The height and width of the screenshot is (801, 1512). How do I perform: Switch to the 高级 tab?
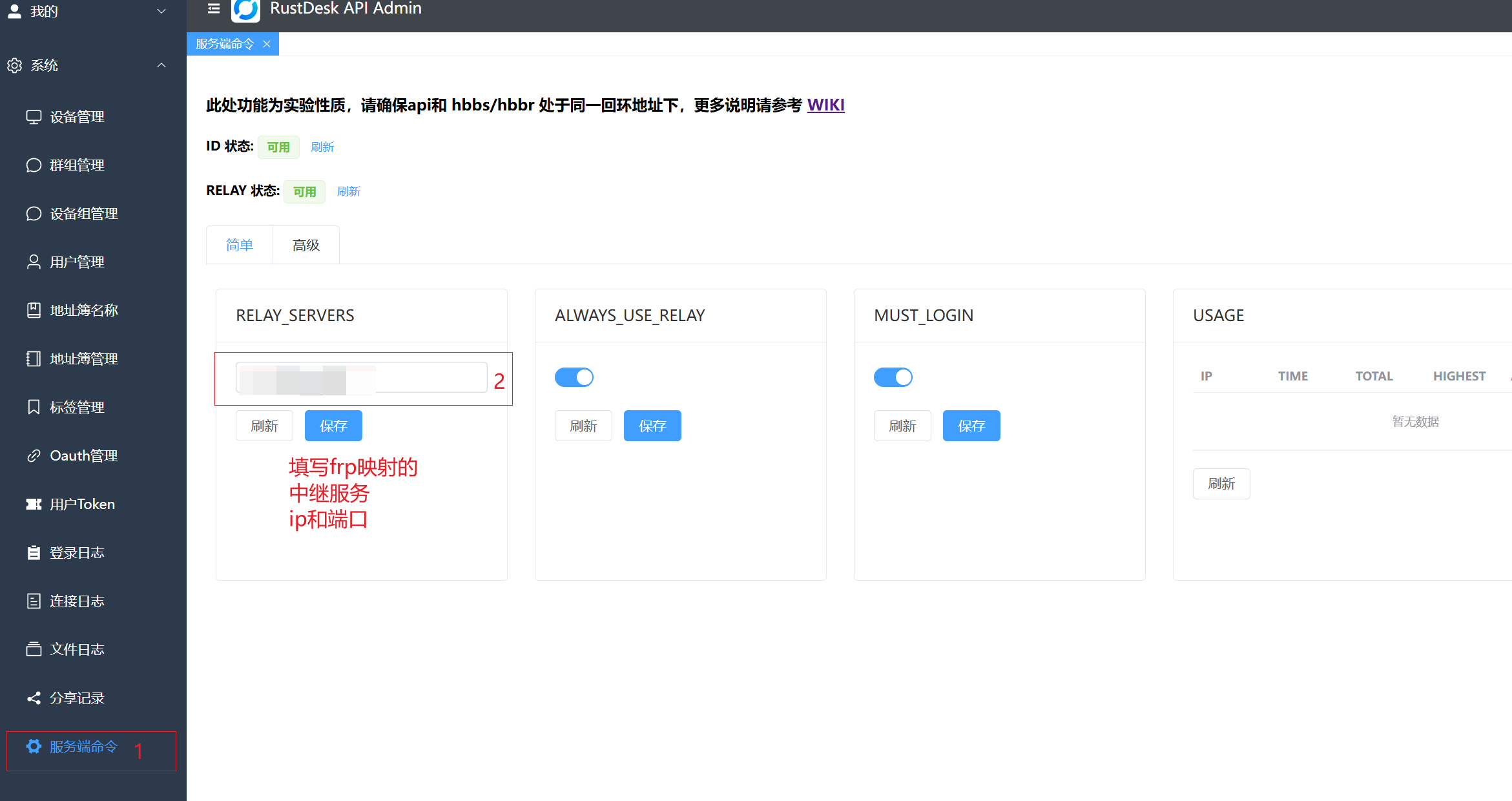pyautogui.click(x=306, y=245)
